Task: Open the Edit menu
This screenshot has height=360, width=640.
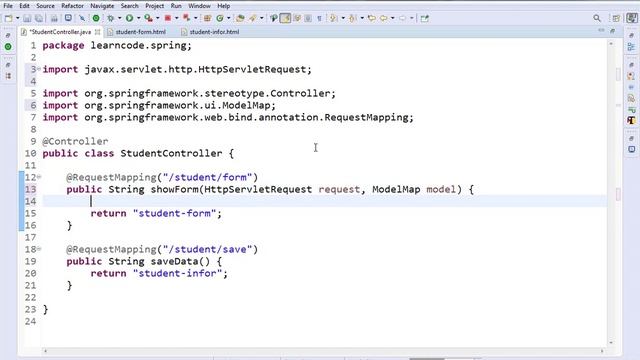Action: [x=24, y=6]
